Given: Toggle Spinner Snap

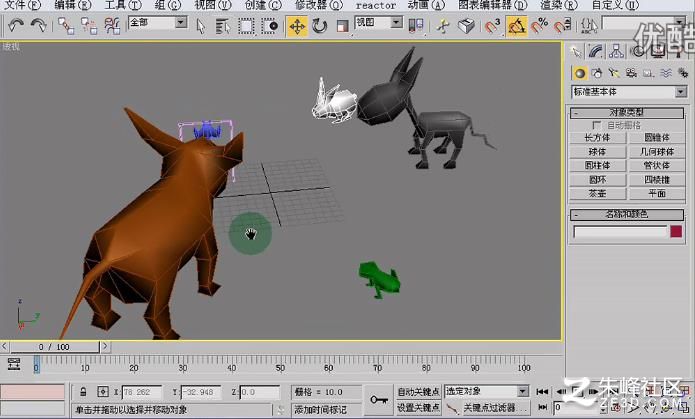Looking at the screenshot, I should tap(562, 27).
